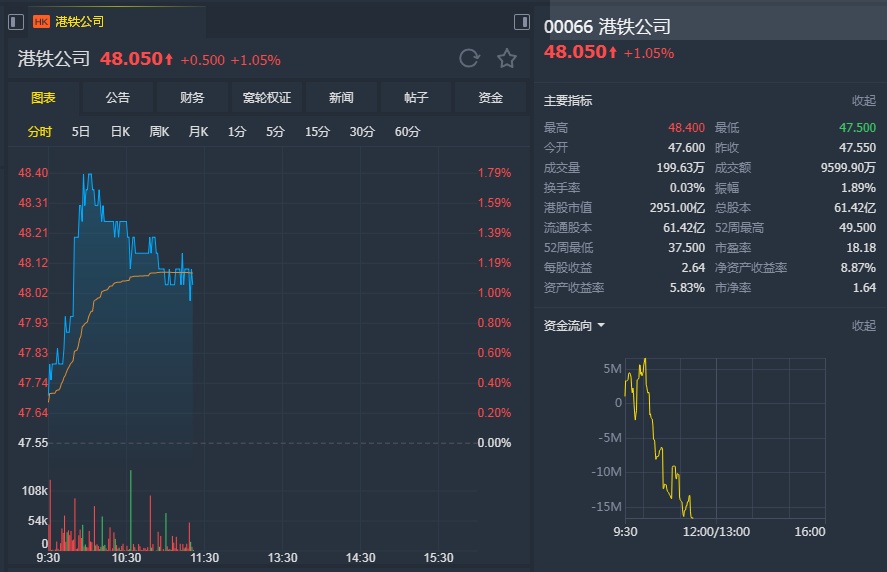This screenshot has width=887, height=572.
Task: Click the 换手率 value 0.03%
Action: [687, 188]
